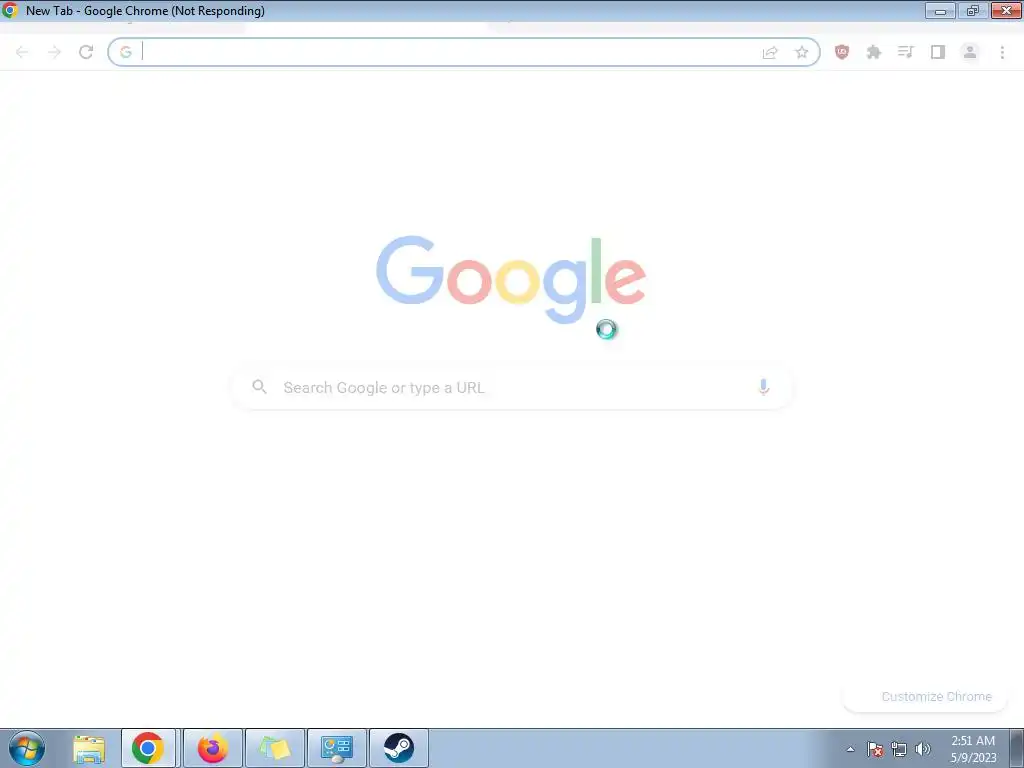Image resolution: width=1024 pixels, height=768 pixels.
Task: Click the browser forward arrow
Action: (54, 52)
